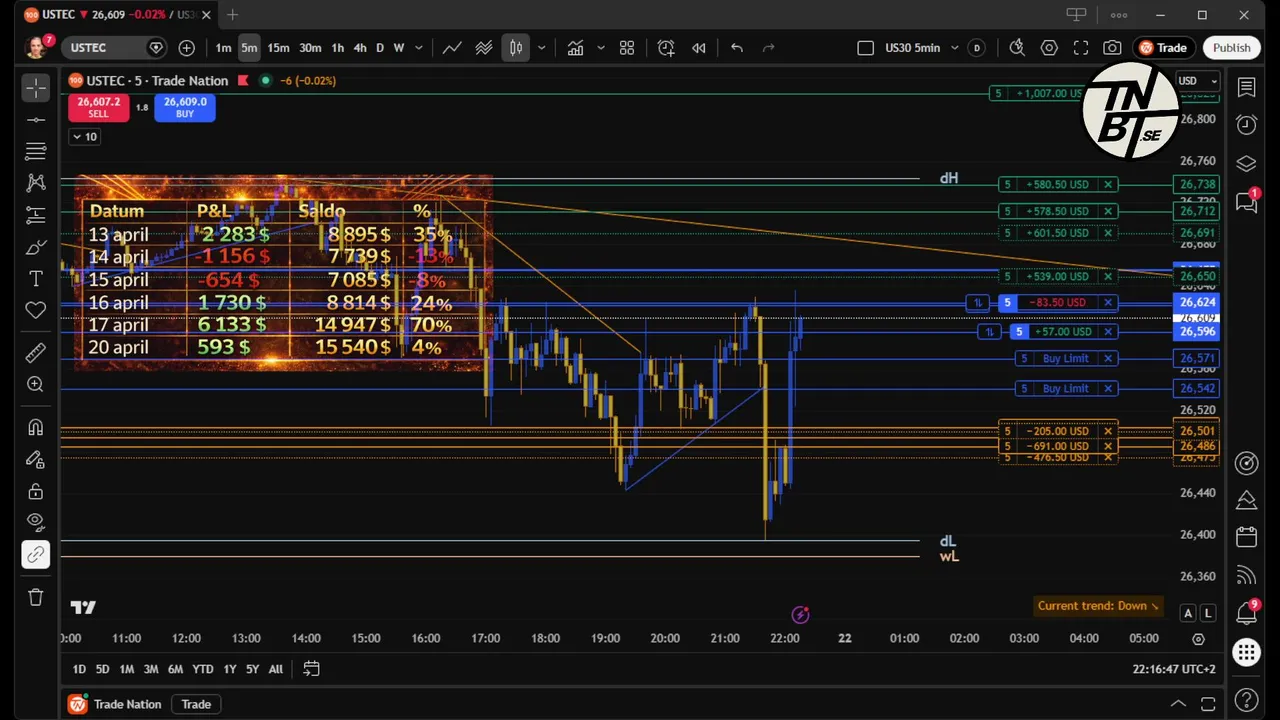Open indicator templates grid
Screen dimensions: 1280x720
coord(627,48)
